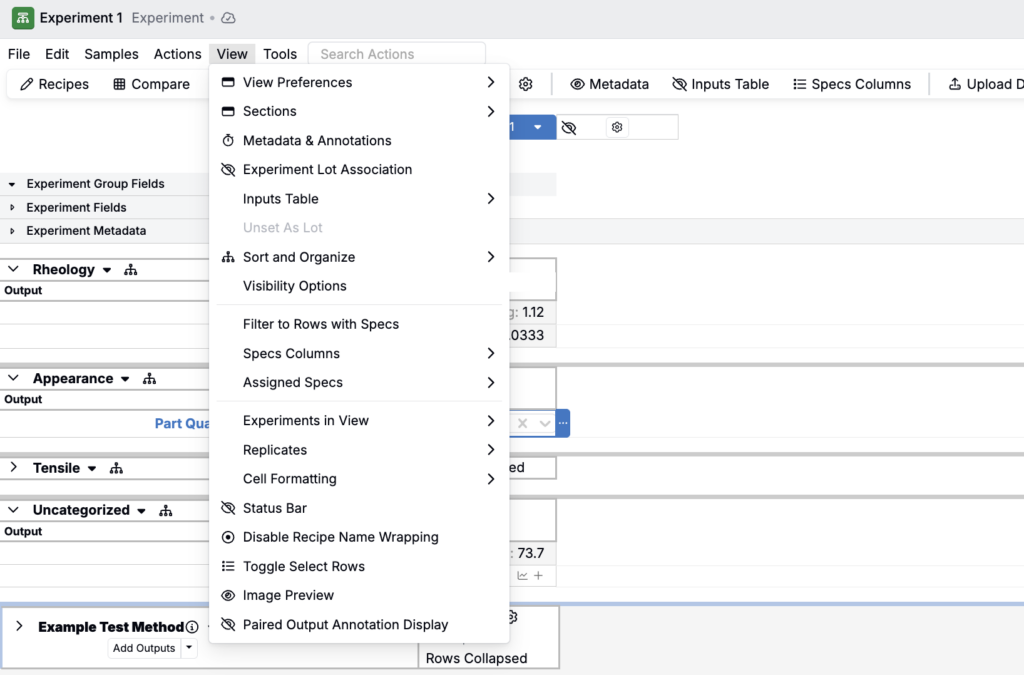Click the Metadata toolbar button
The width and height of the screenshot is (1024, 675).
609,84
